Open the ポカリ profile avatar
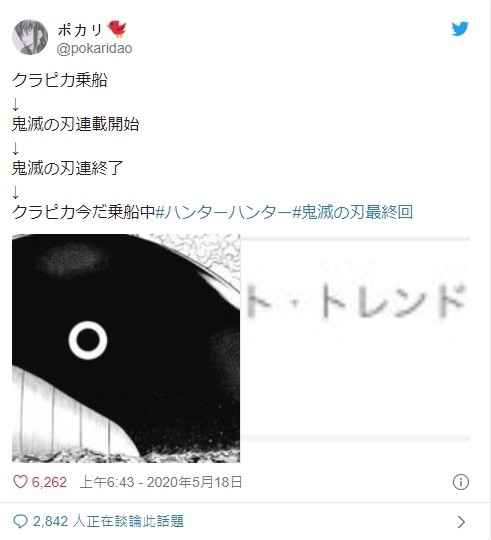 [x=30, y=37]
